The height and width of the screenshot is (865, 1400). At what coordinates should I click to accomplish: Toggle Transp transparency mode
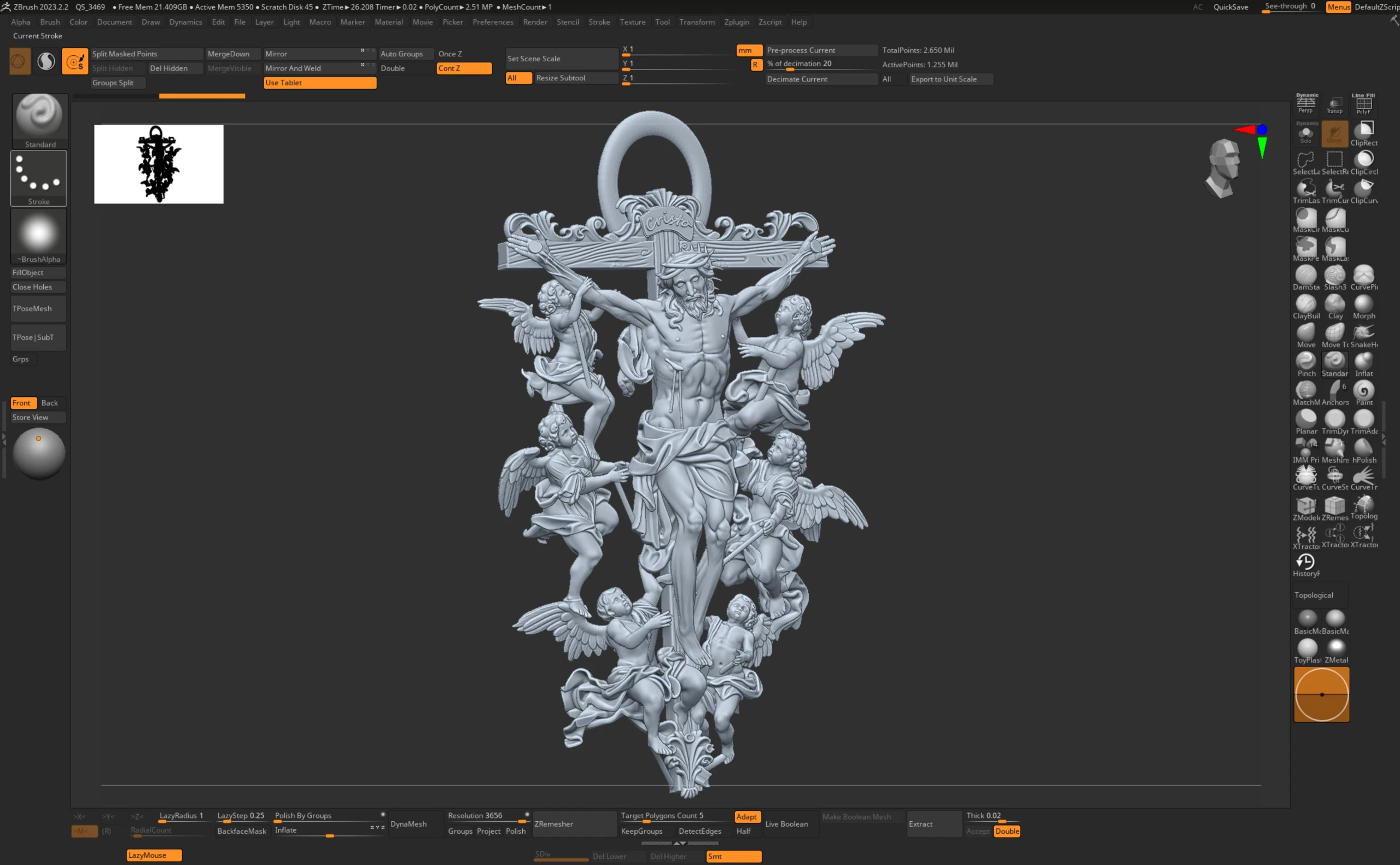pyautogui.click(x=1334, y=104)
